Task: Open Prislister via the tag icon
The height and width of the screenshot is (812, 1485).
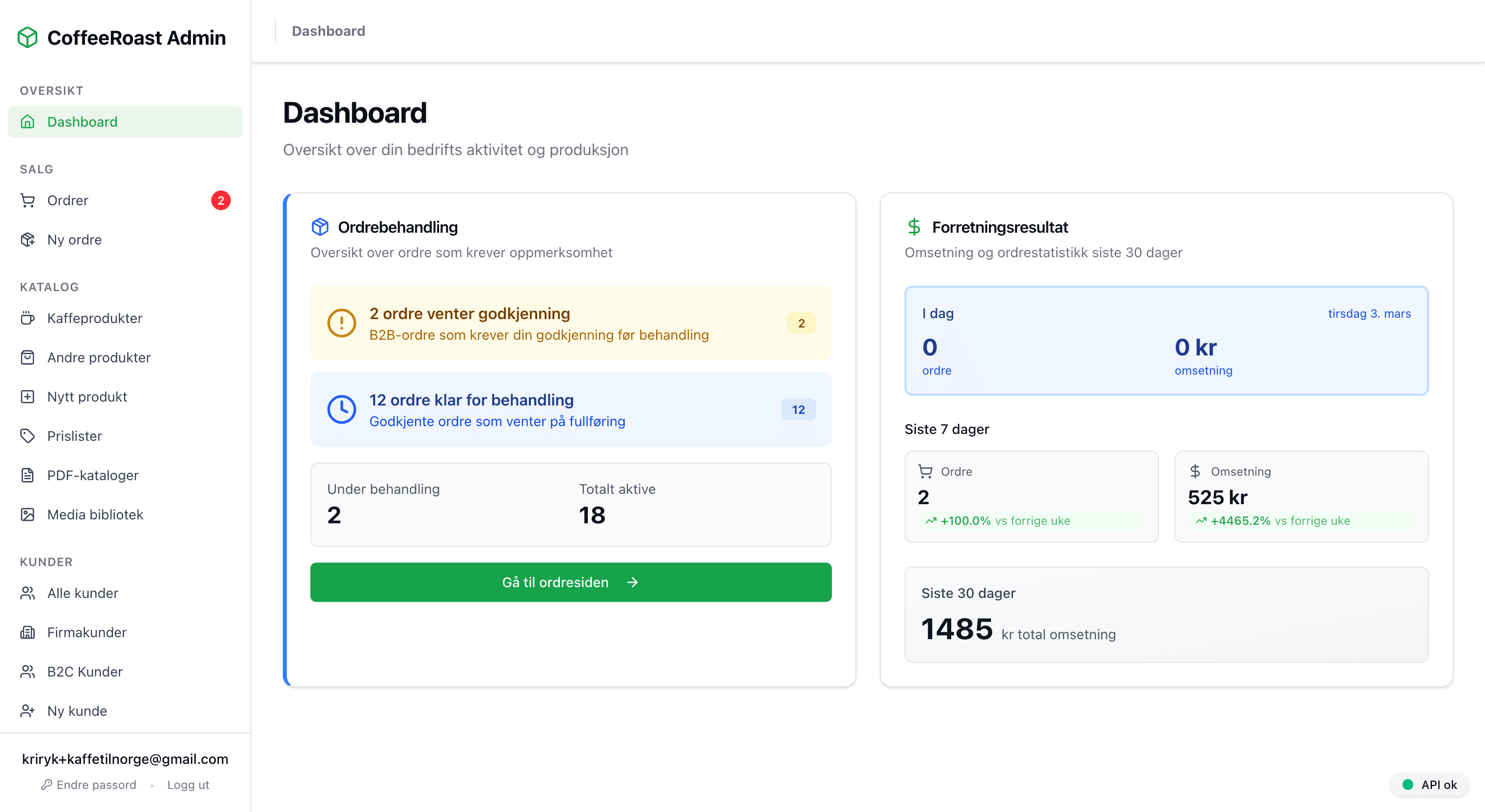Action: tap(28, 435)
